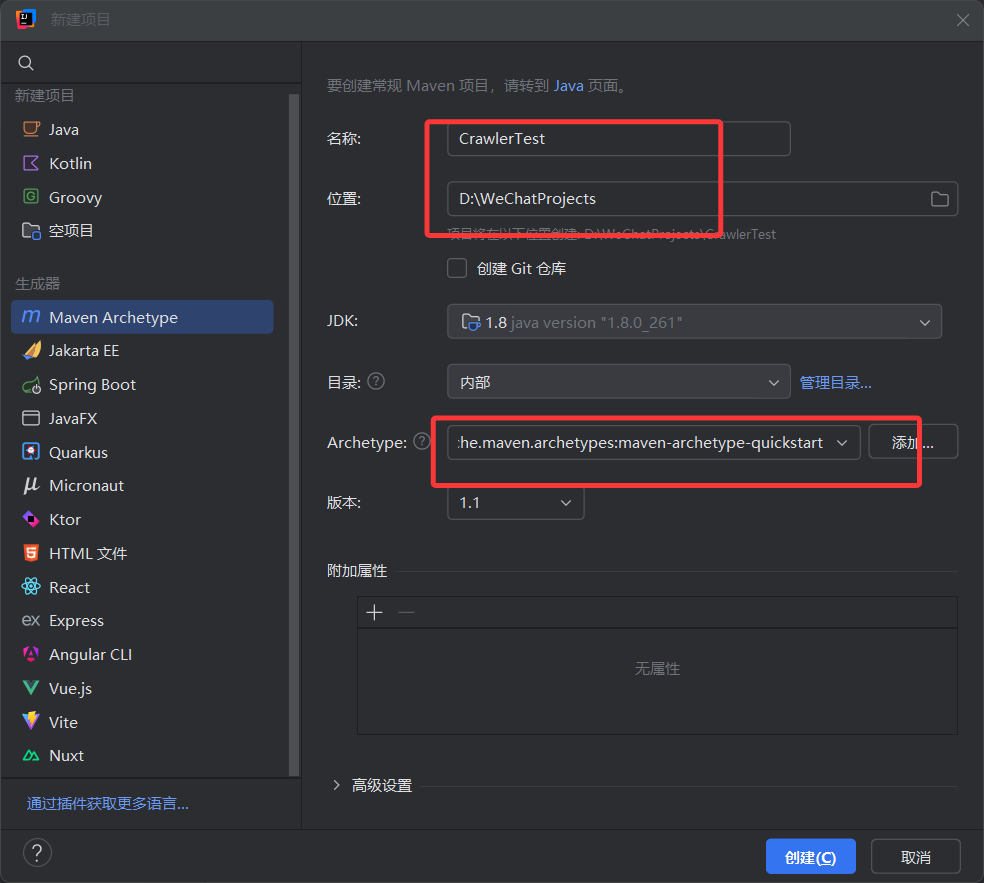
Task: Click the Angular CLI shield icon
Action: (x=31, y=654)
